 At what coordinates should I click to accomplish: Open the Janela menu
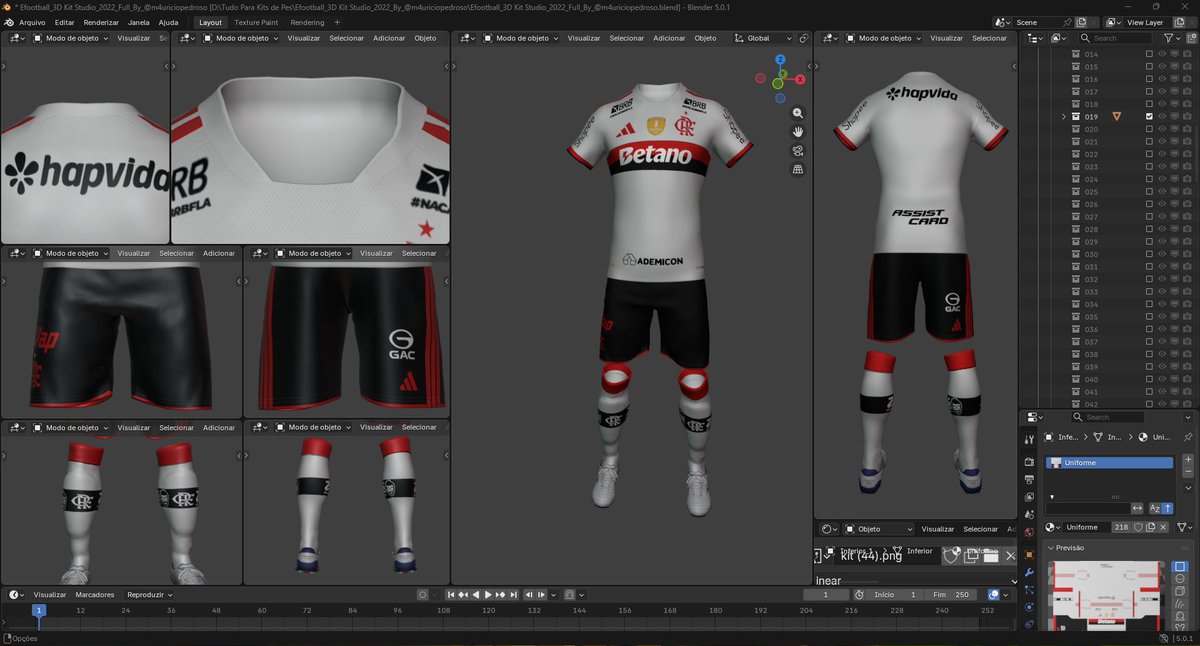tap(139, 22)
